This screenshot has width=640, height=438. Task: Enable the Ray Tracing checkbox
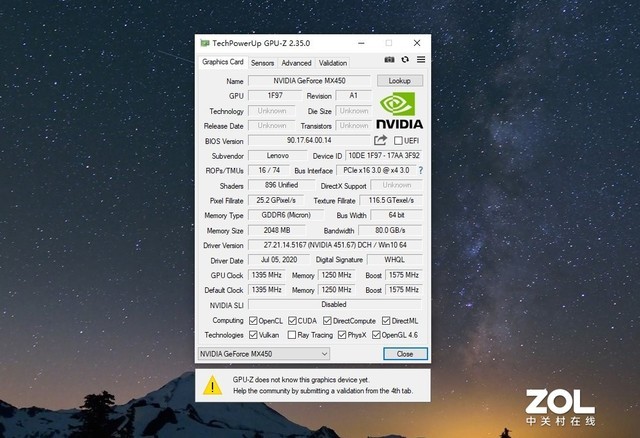[x=291, y=335]
